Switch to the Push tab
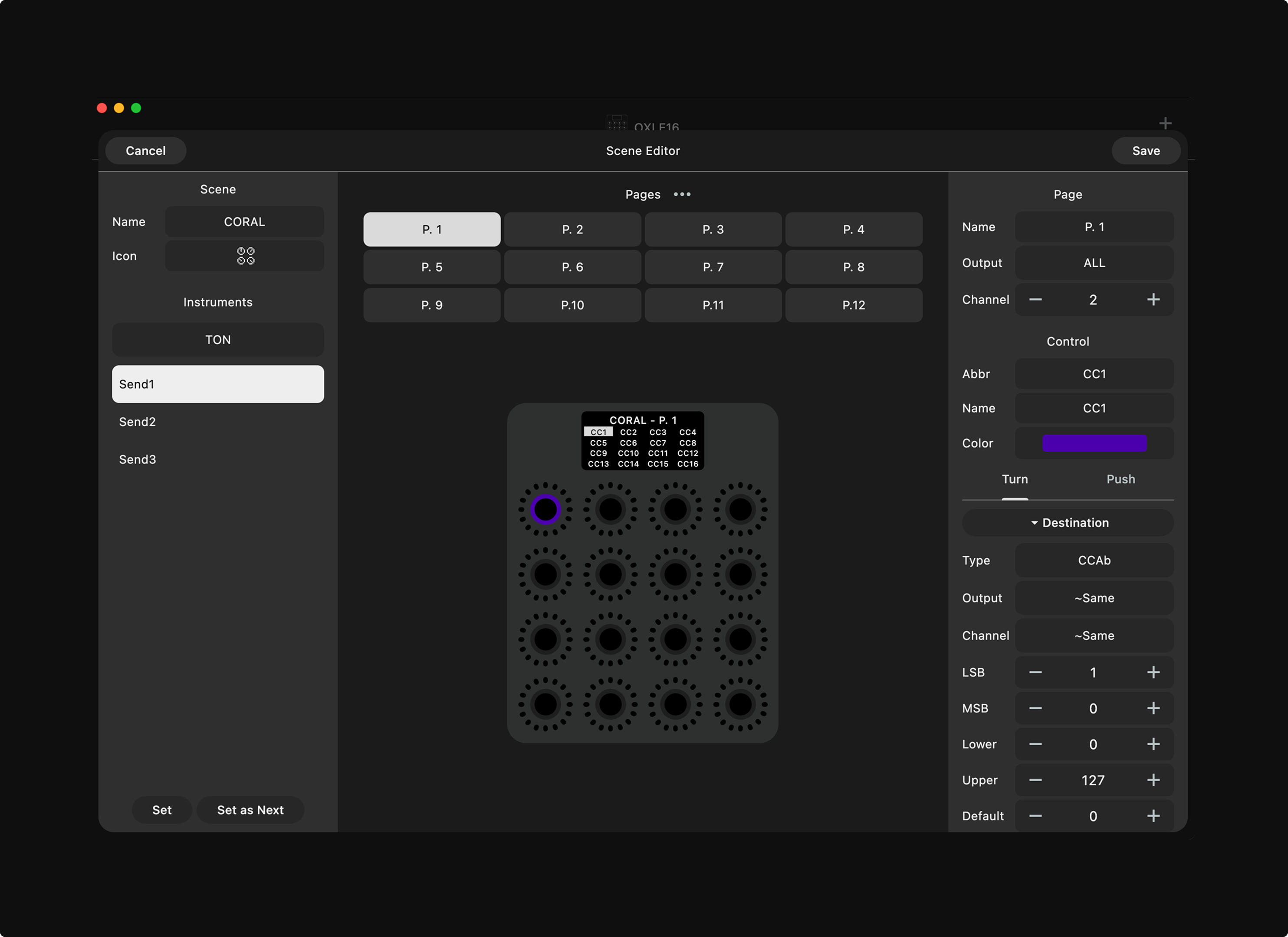This screenshot has width=1288, height=937. point(1120,479)
